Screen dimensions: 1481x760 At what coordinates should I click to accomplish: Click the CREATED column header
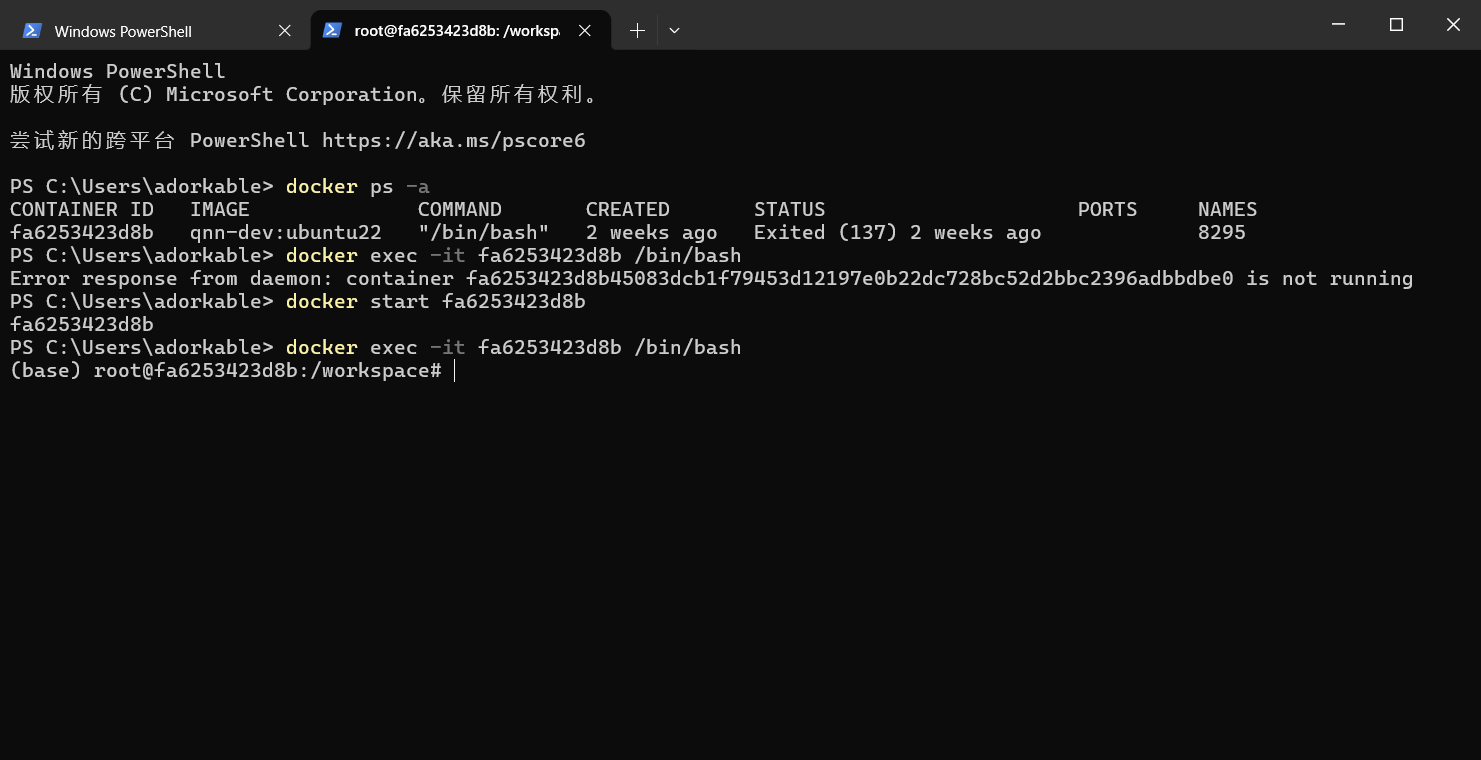click(628, 209)
